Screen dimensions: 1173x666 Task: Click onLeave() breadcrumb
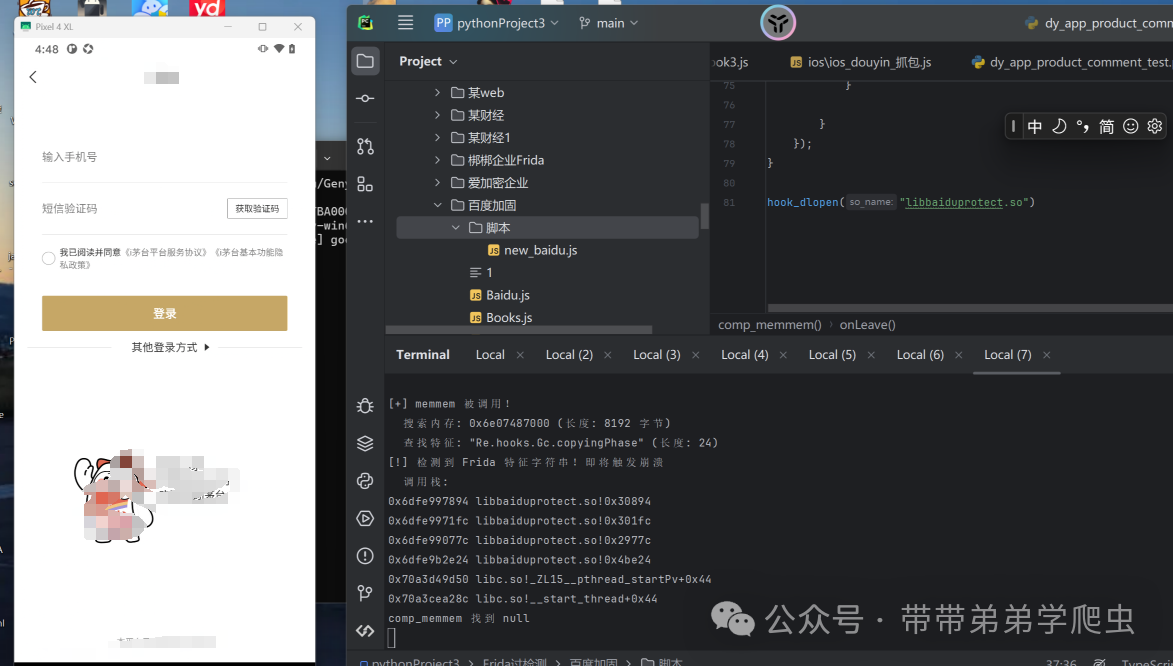tap(868, 325)
